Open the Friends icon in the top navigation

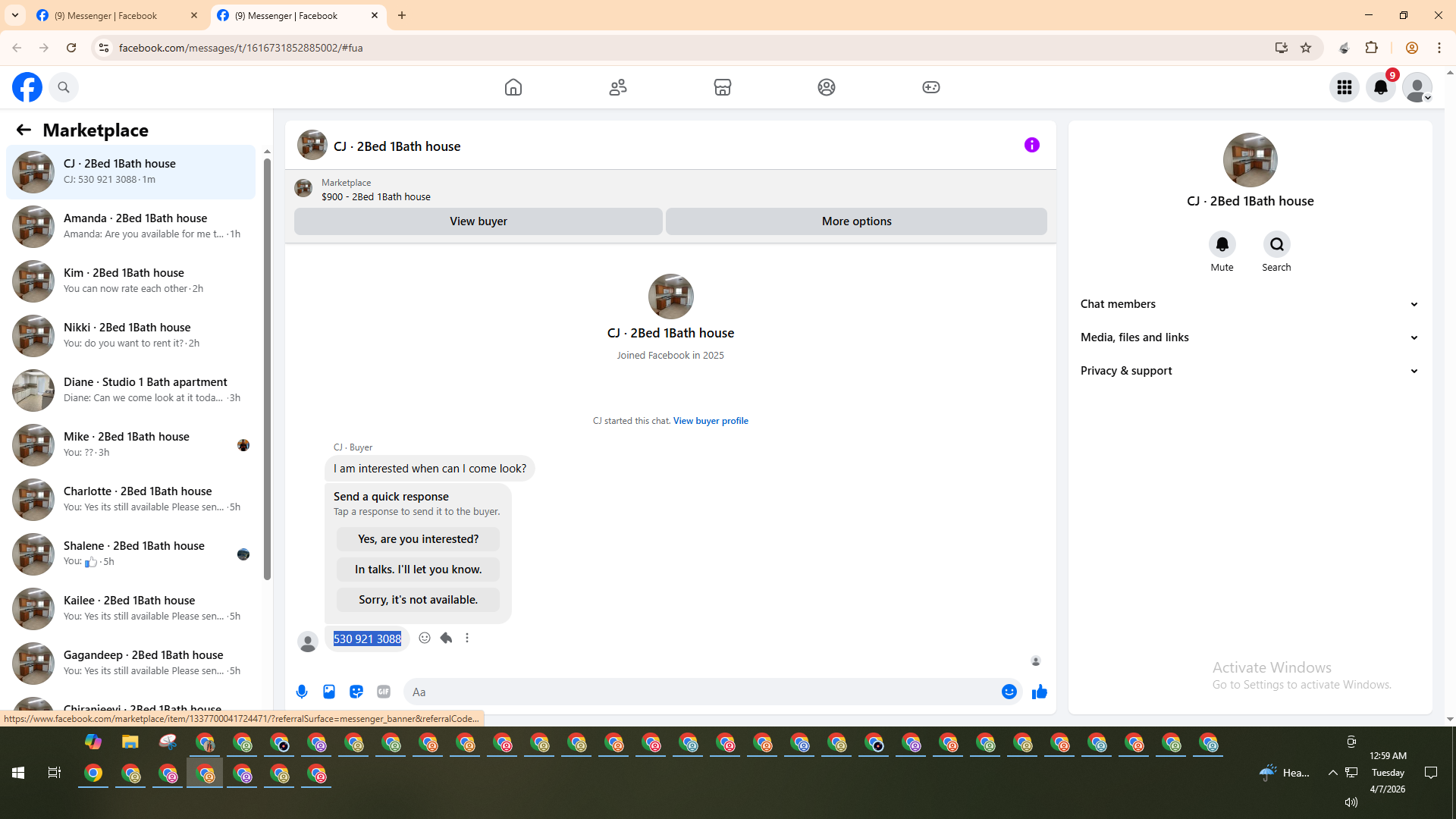pos(618,87)
